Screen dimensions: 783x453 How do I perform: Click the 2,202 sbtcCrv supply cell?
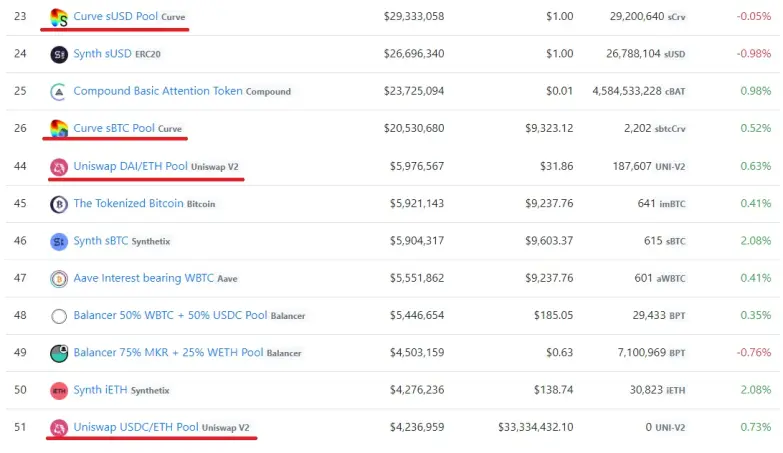655,128
